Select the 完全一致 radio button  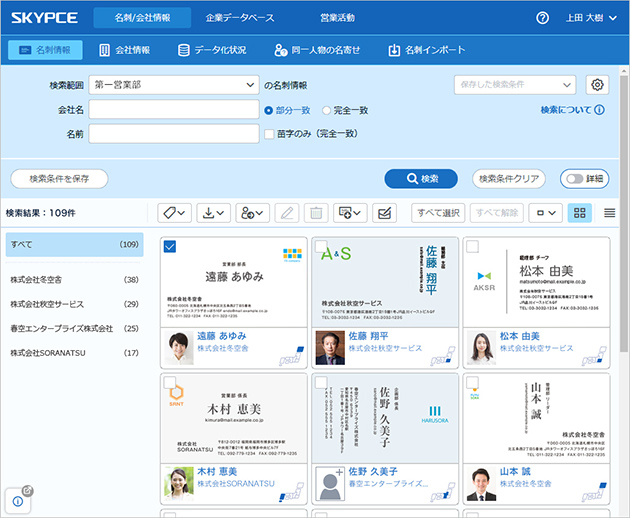coord(326,110)
